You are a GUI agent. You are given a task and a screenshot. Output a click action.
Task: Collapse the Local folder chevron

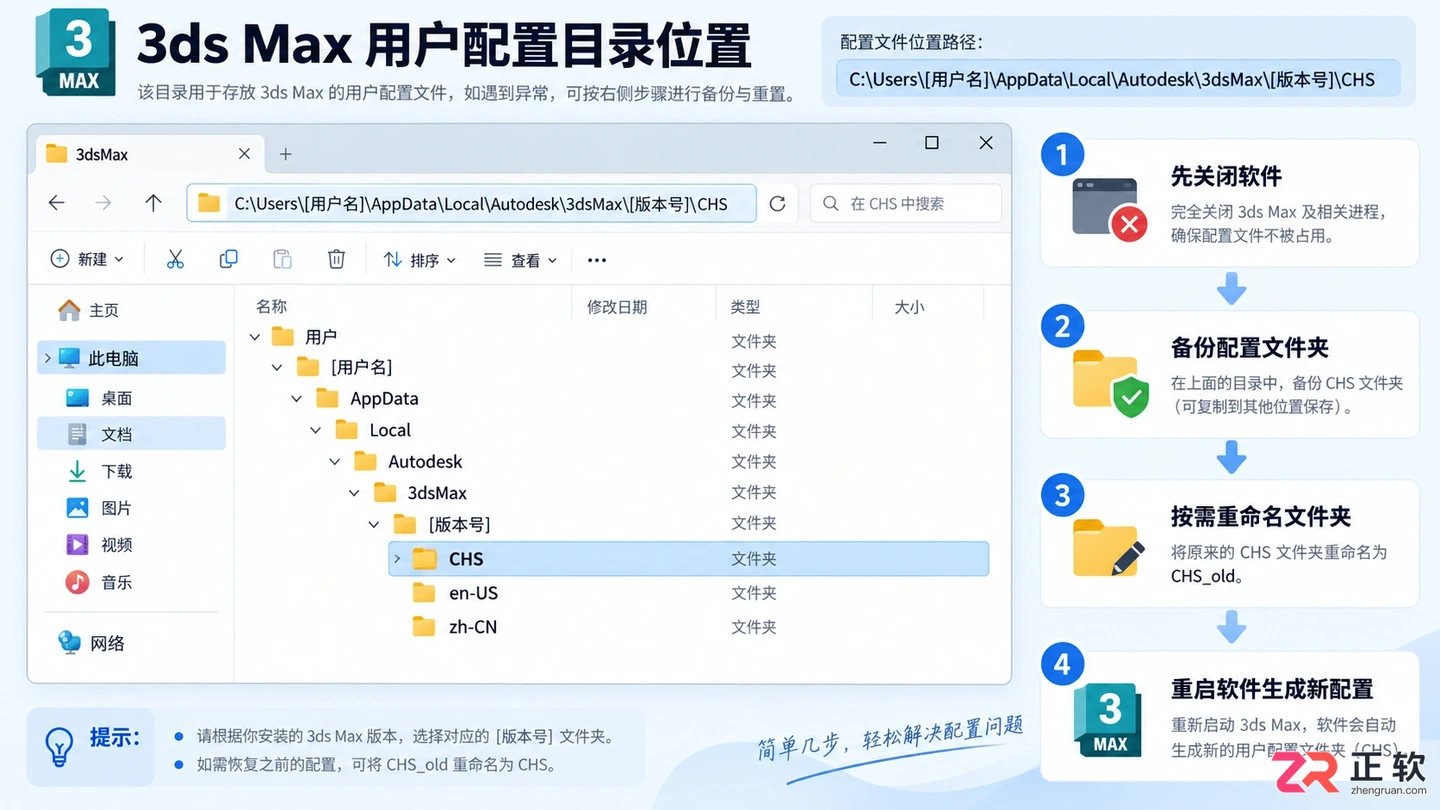tap(316, 430)
